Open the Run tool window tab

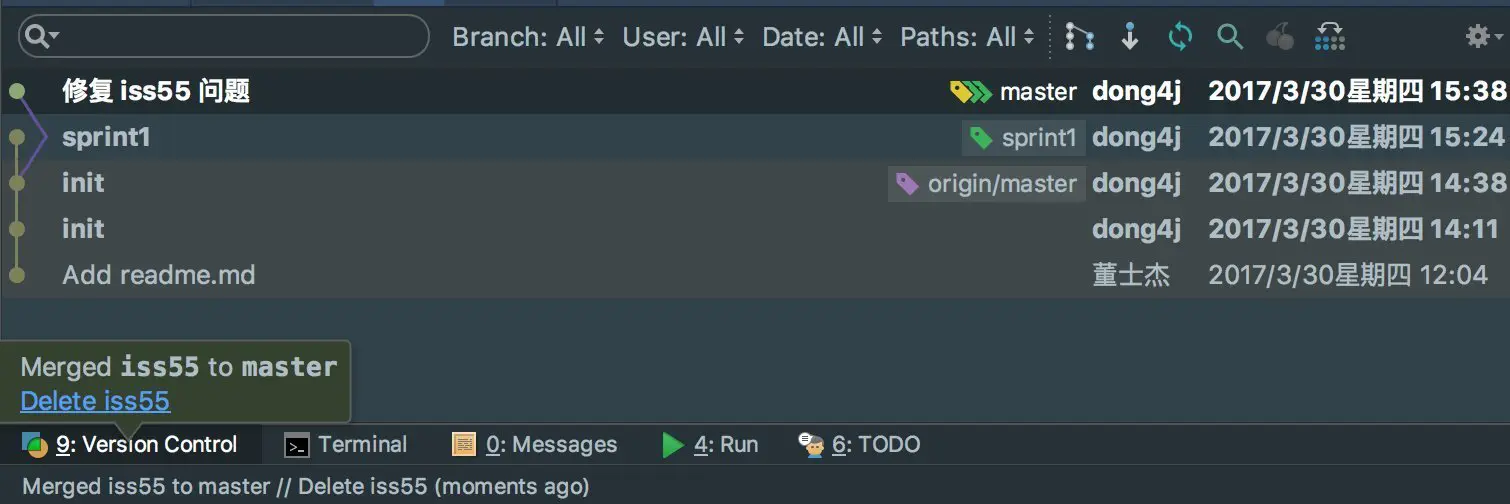711,445
